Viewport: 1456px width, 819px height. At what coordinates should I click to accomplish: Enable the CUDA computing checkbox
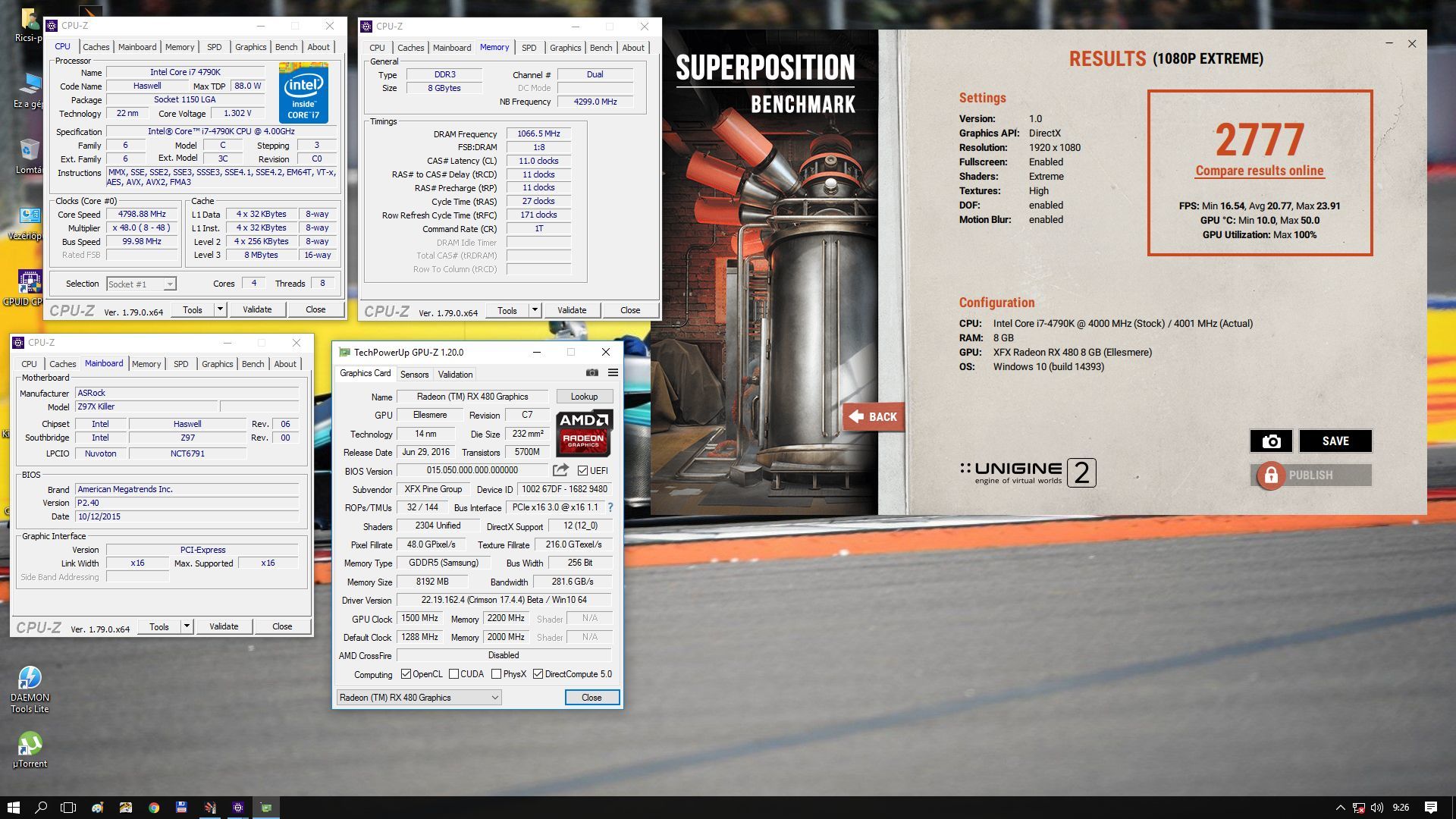tap(453, 674)
